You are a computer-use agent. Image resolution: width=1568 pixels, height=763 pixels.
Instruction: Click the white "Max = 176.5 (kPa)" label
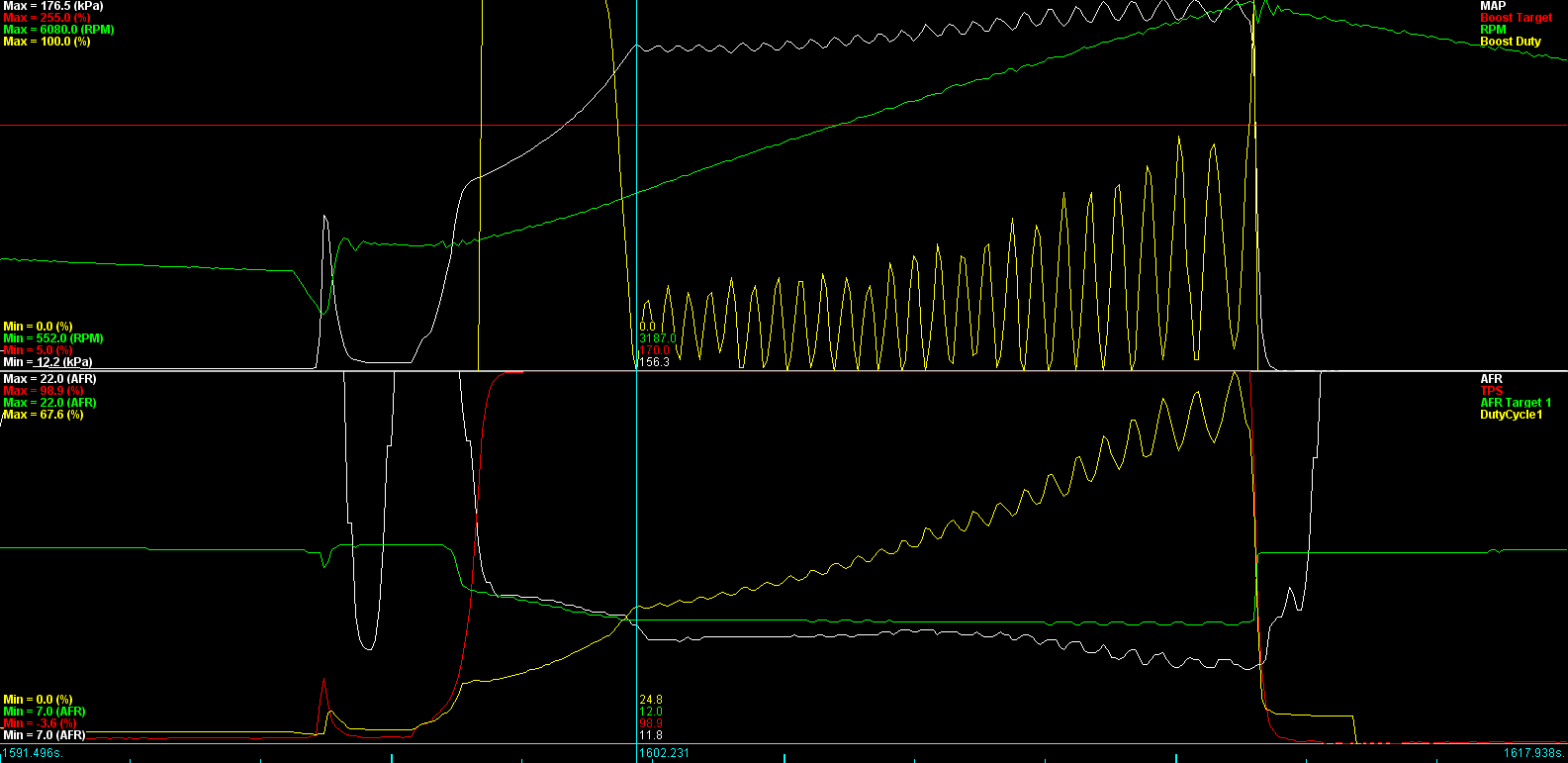pos(53,6)
